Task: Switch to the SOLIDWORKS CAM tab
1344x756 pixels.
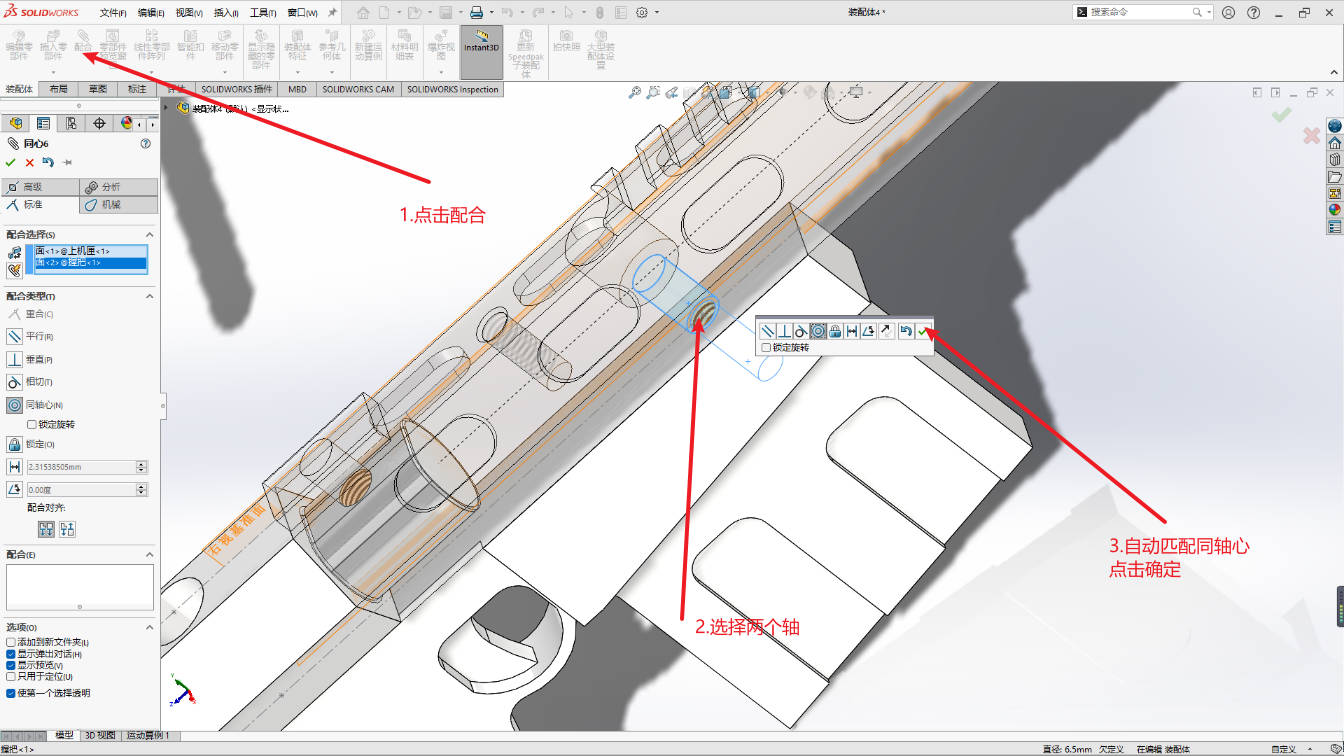Action: pos(356,89)
